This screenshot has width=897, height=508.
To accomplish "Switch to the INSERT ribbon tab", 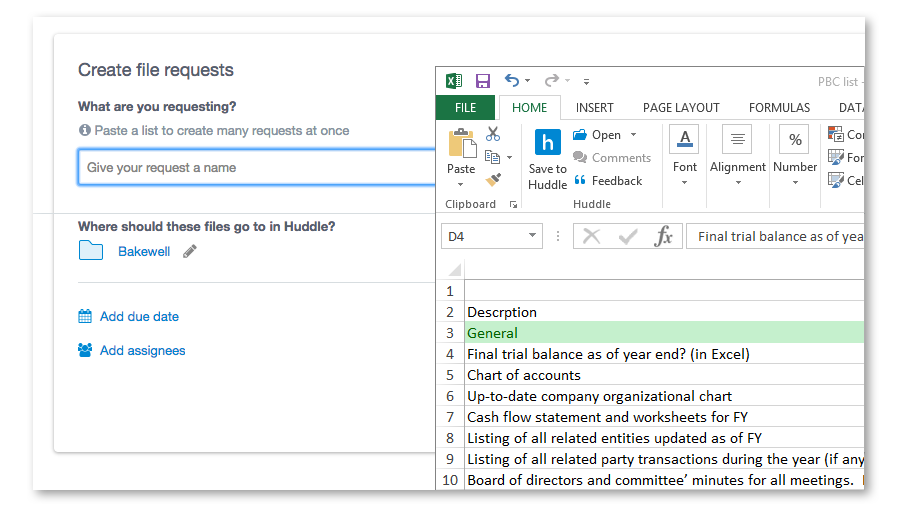I will (x=594, y=108).
